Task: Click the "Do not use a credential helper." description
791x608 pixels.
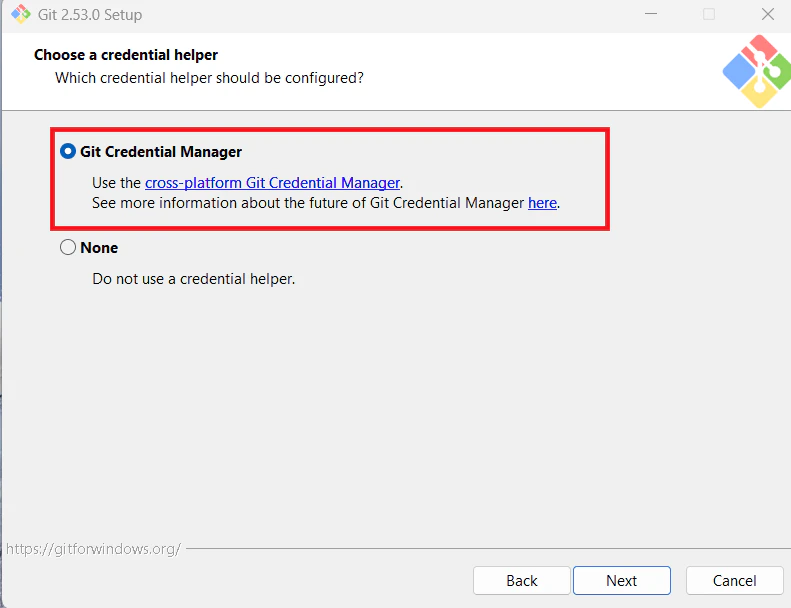Action: pyautogui.click(x=193, y=279)
